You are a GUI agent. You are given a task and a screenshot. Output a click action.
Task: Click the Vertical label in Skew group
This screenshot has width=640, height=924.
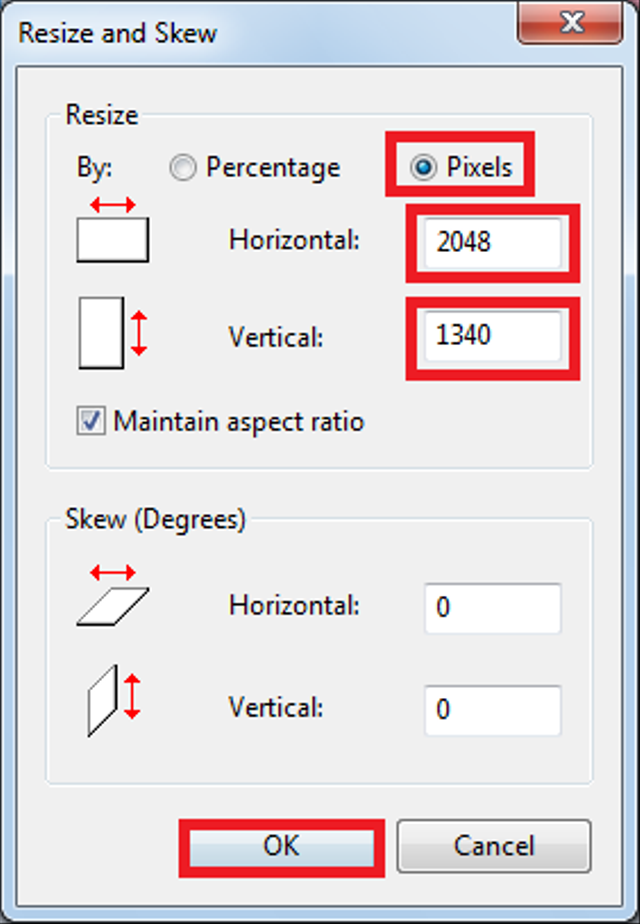tap(276, 708)
